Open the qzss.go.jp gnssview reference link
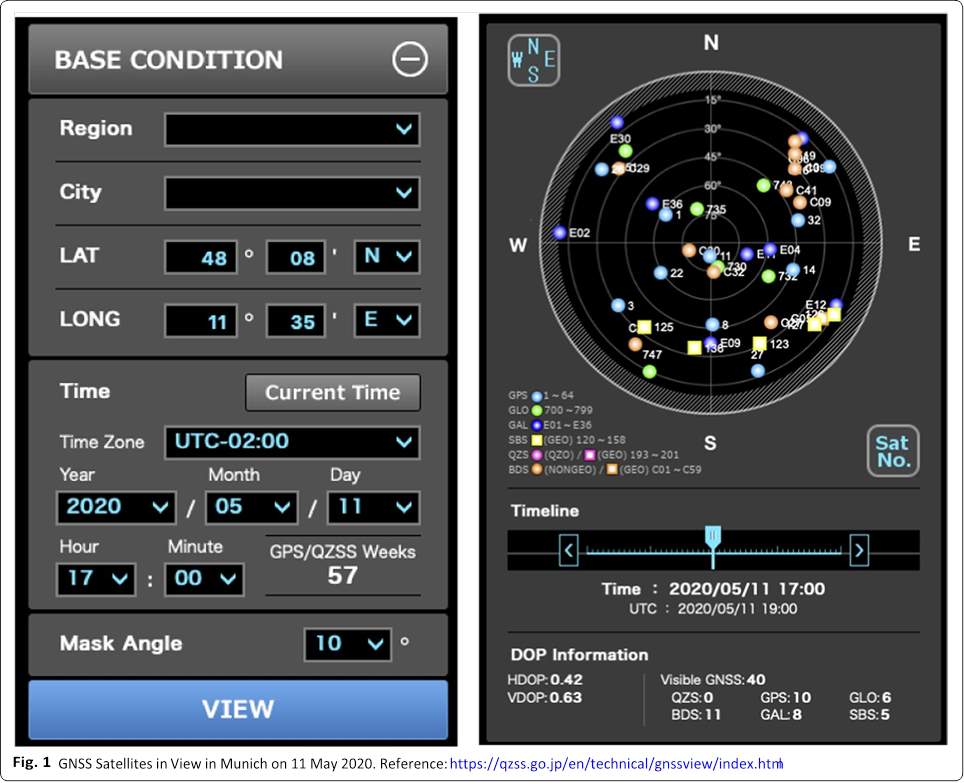 [x=616, y=764]
